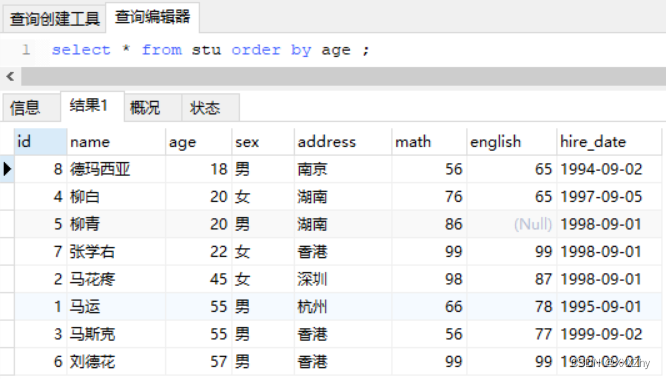666x379 pixels.
Task: Select the name cell 马花疼
Action: pyautogui.click(x=116, y=279)
